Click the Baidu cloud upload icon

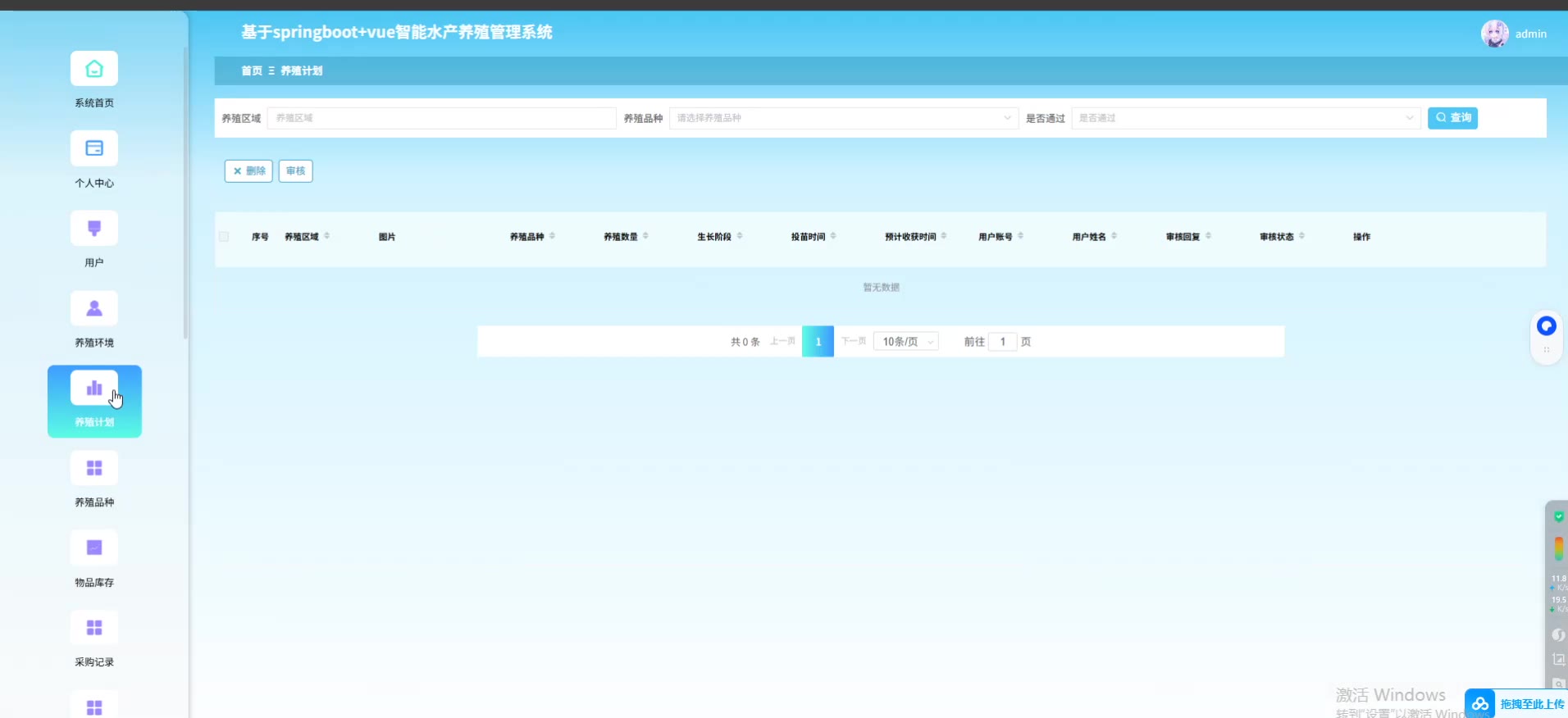pos(1479,704)
